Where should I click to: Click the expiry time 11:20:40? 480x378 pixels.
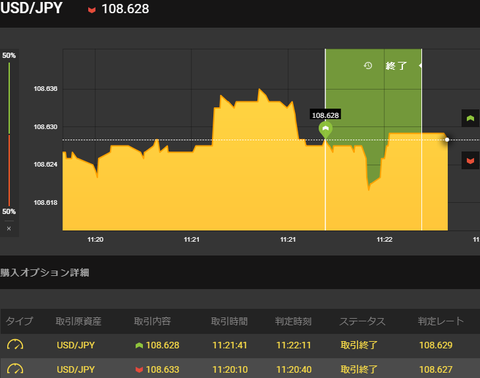click(x=294, y=369)
